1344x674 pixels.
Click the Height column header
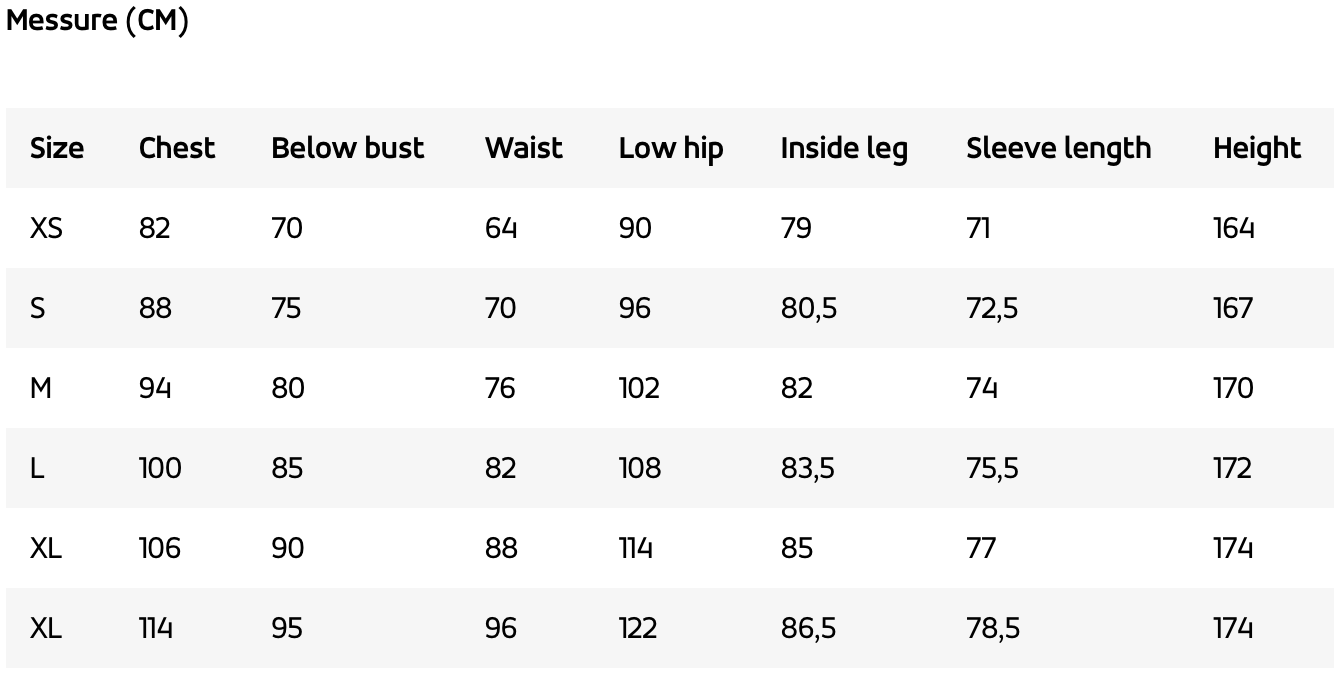coord(1257,148)
